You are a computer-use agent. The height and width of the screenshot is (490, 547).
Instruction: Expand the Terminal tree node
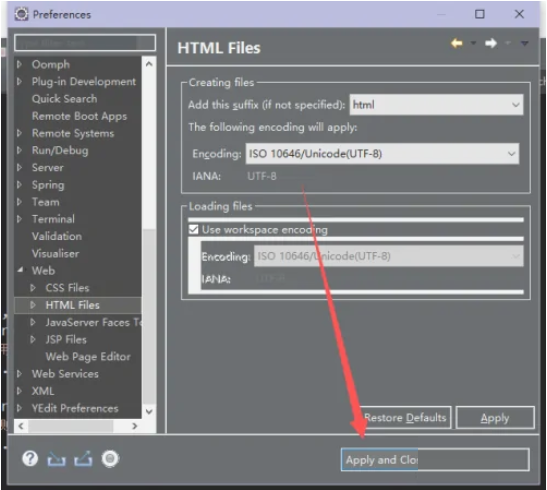pyautogui.click(x=20, y=219)
